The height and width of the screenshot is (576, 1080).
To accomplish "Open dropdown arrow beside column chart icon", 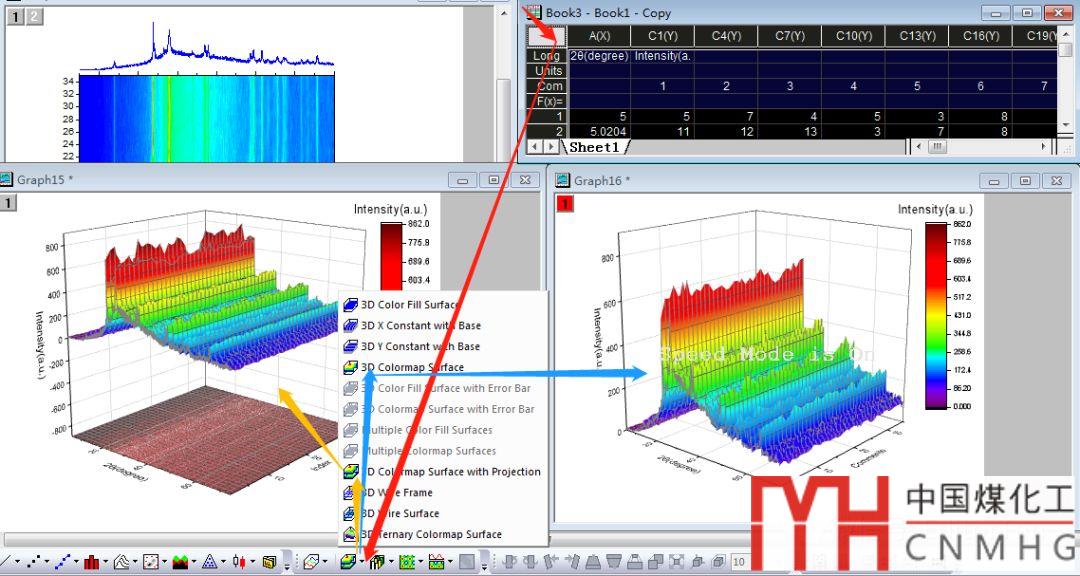I will click(x=107, y=563).
